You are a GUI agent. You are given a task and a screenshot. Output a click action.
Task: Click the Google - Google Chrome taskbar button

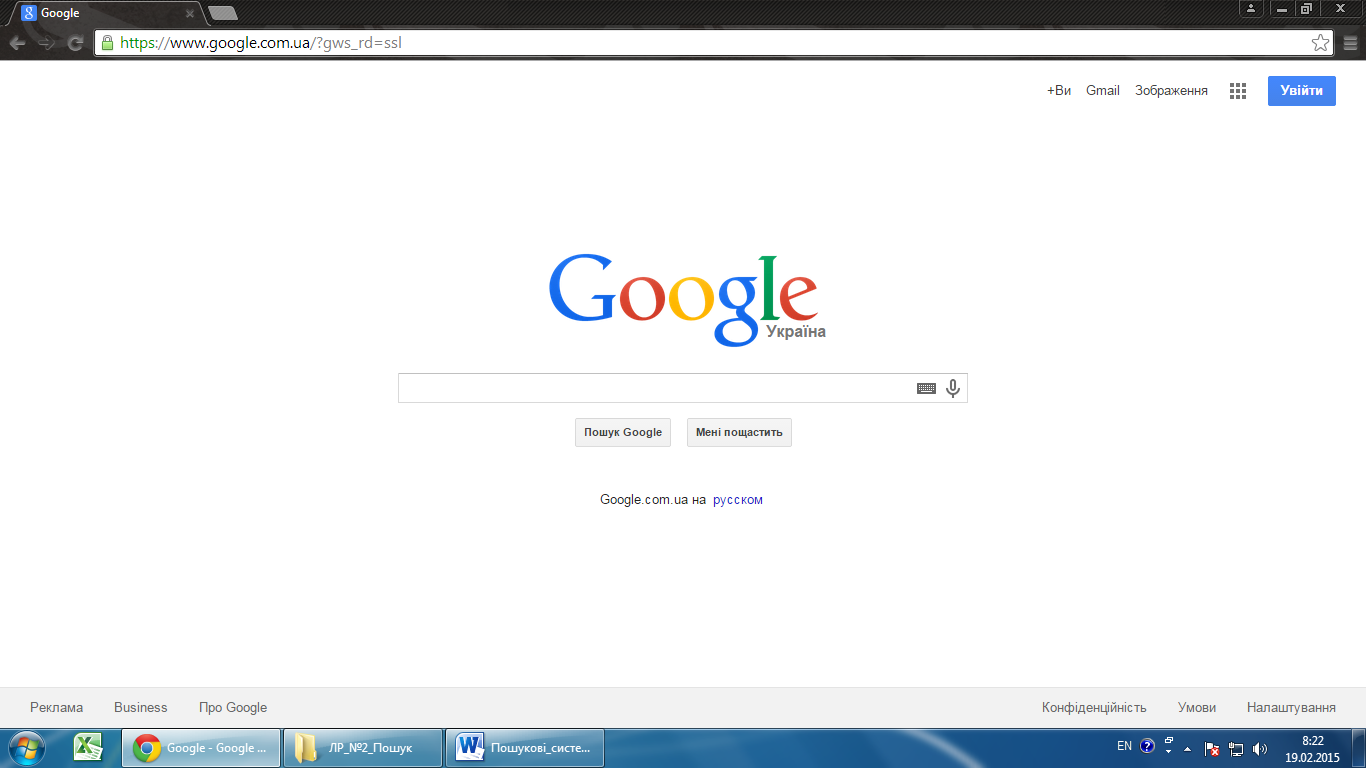pyautogui.click(x=201, y=747)
